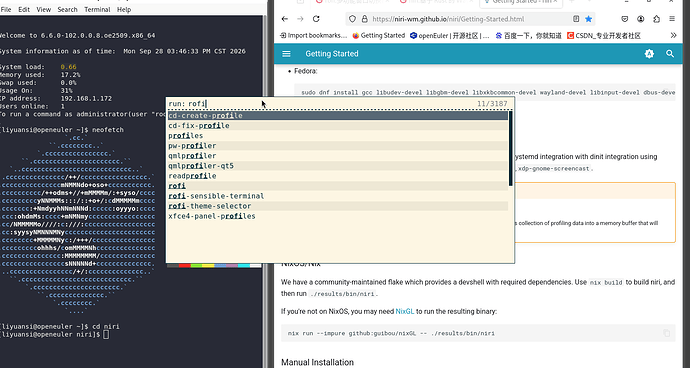Reload the Getting Started page
This screenshot has width=690, height=368.
[316, 19]
